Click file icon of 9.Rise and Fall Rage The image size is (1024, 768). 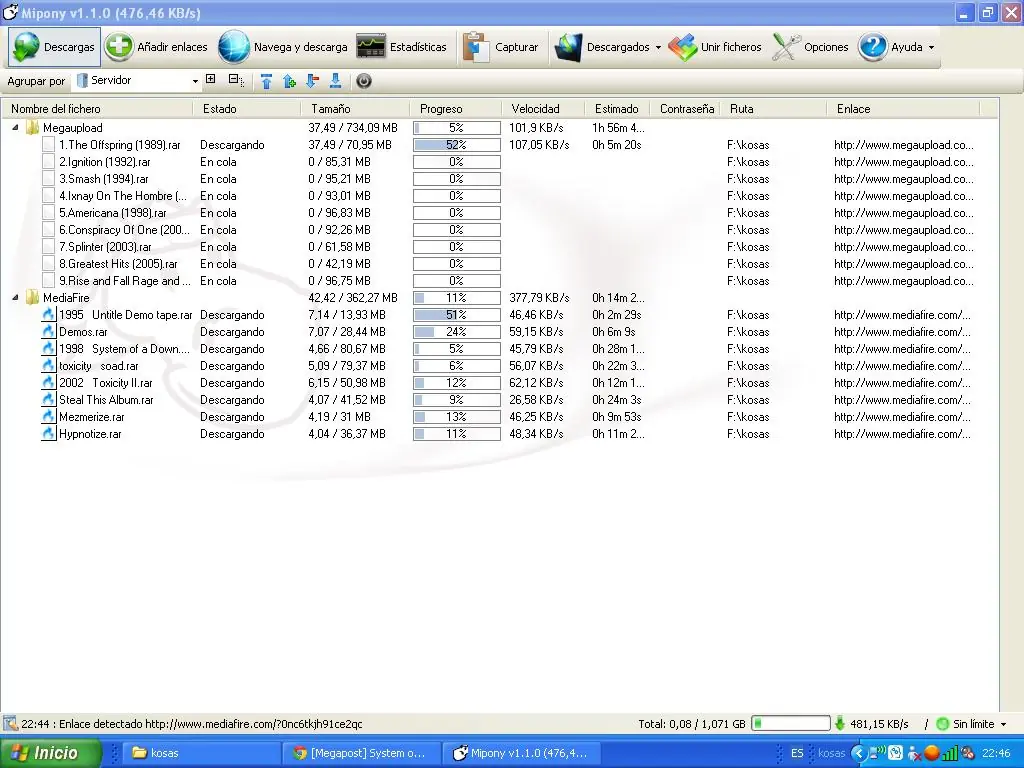point(48,281)
